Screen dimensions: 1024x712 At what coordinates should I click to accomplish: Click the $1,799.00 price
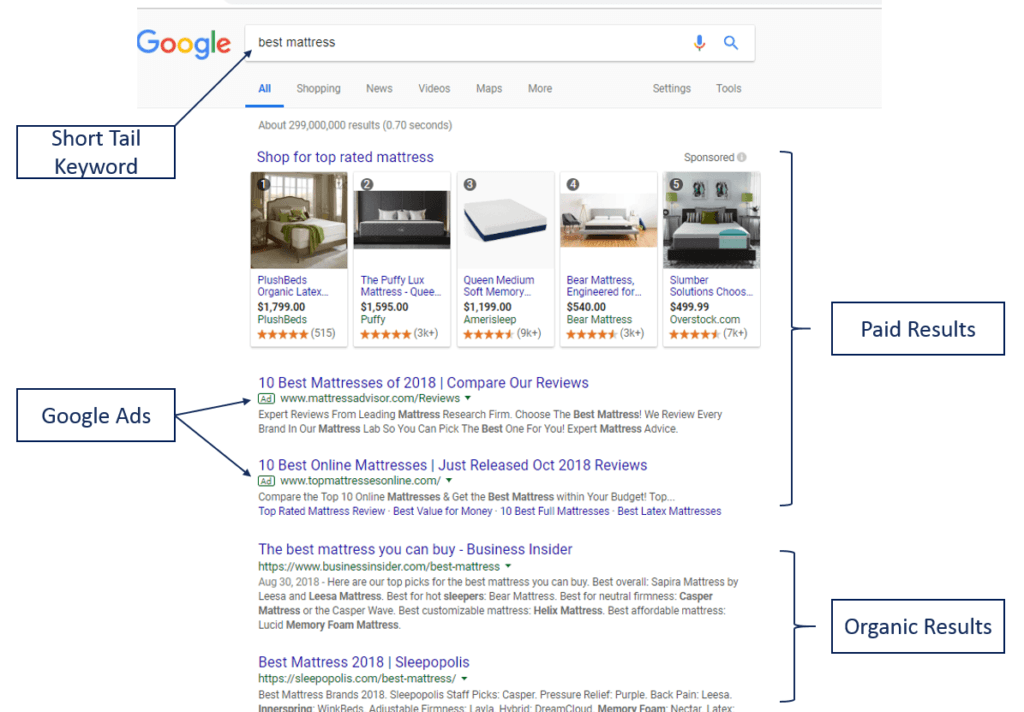click(x=281, y=307)
